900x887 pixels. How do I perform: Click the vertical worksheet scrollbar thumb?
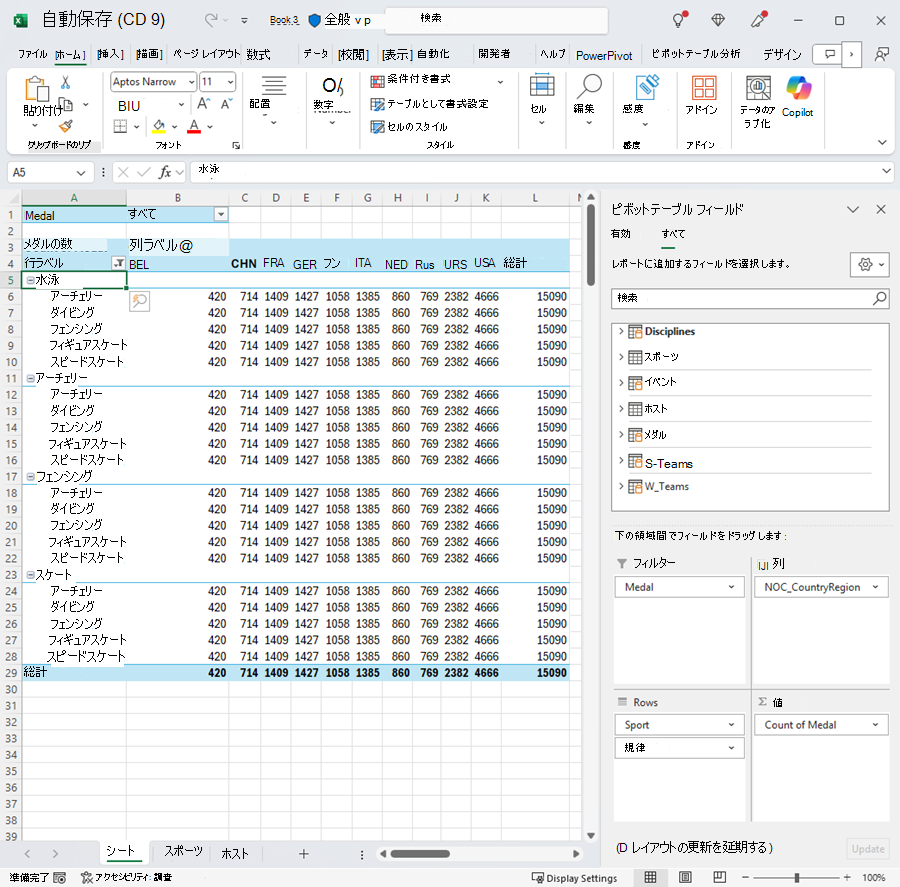(x=591, y=245)
